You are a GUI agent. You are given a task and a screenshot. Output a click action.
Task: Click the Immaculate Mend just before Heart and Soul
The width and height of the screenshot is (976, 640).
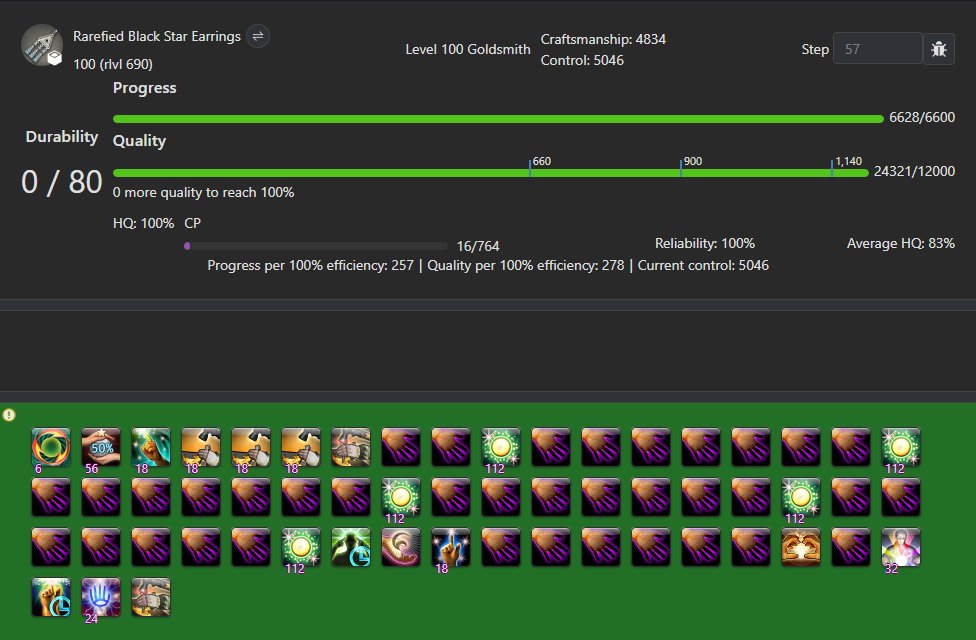301,547
